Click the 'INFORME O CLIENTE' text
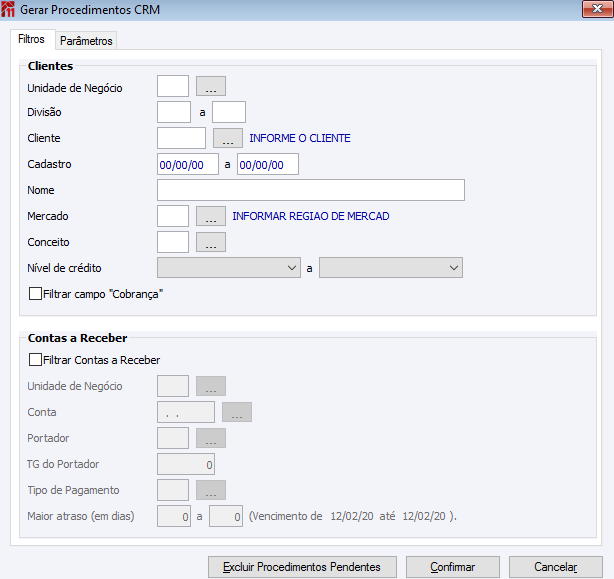614x579 pixels. [300, 138]
